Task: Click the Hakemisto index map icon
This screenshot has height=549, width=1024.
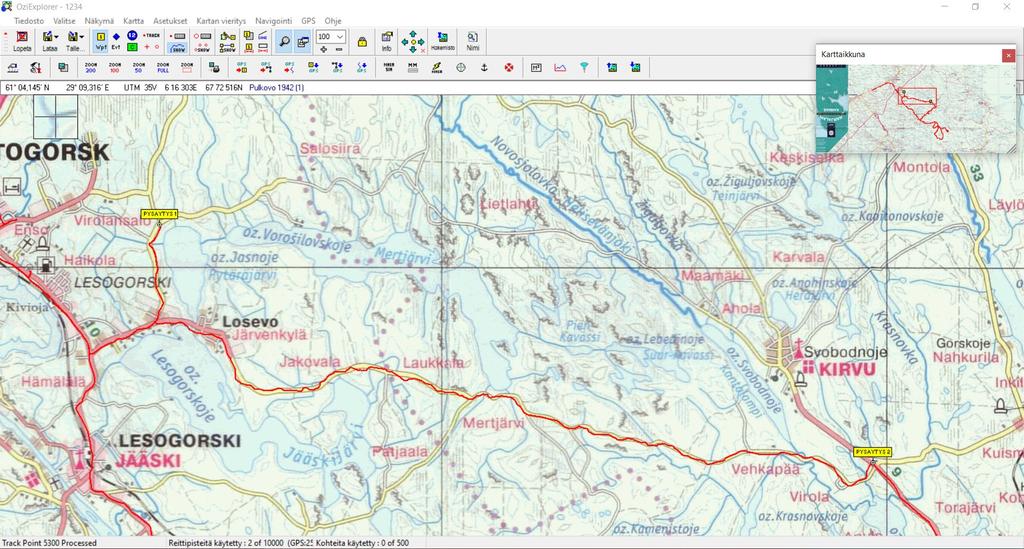Action: click(443, 41)
